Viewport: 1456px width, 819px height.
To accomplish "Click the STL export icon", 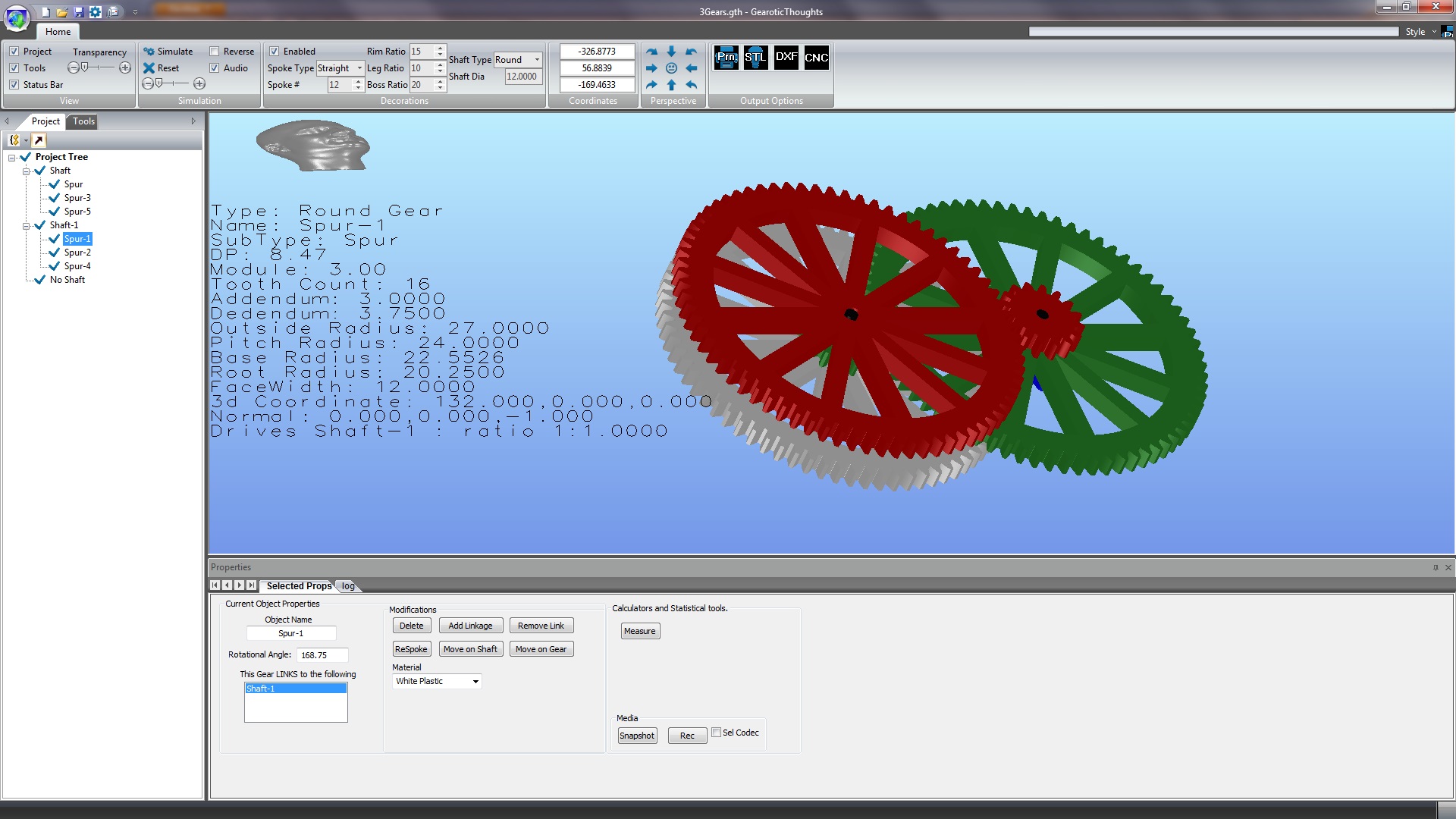I will point(755,58).
